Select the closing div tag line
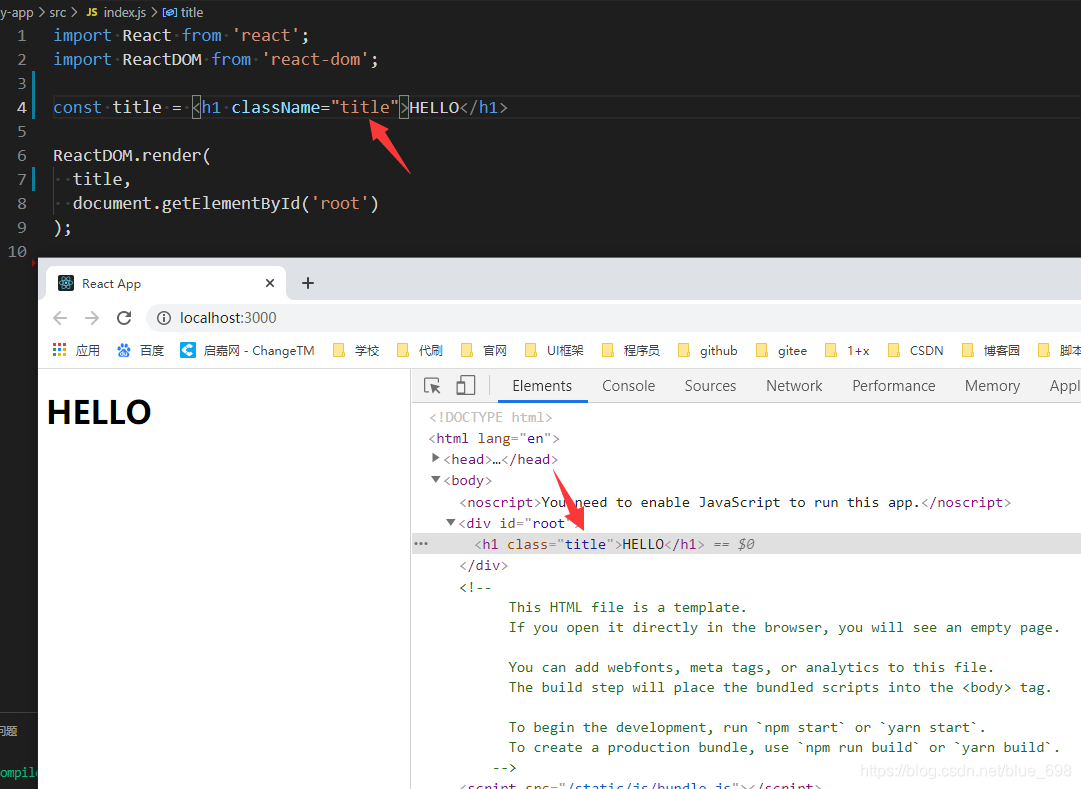The width and height of the screenshot is (1081, 789). (x=483, y=566)
